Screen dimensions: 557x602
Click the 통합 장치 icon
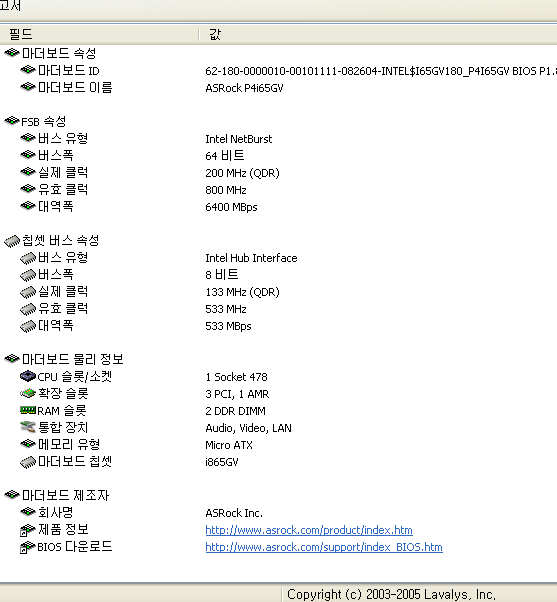point(28,427)
